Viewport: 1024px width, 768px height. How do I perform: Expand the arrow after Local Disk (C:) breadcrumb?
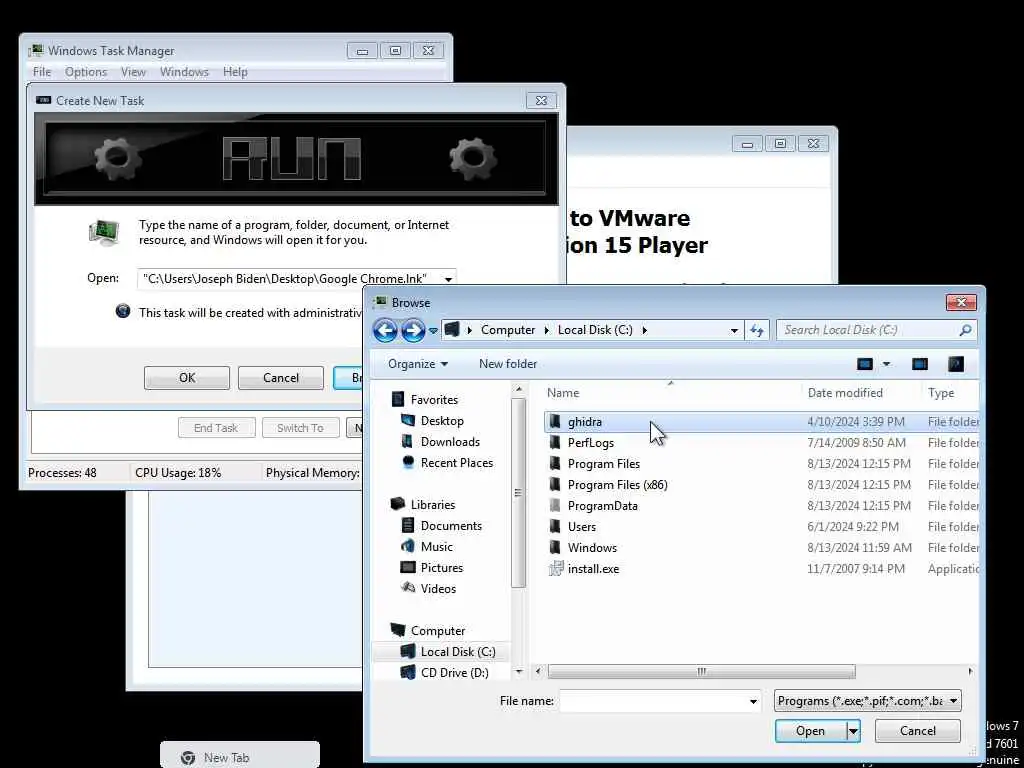point(645,330)
